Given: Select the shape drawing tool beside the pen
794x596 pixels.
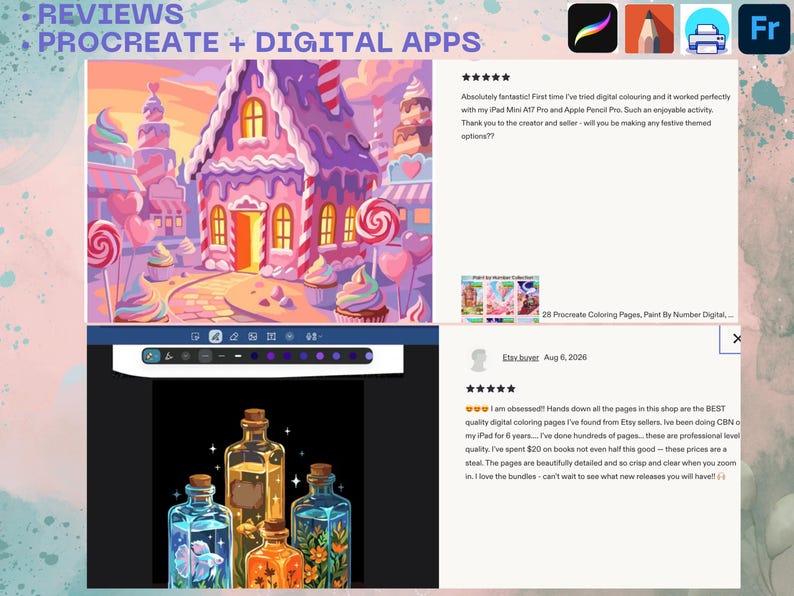Looking at the screenshot, I should 169,356.
